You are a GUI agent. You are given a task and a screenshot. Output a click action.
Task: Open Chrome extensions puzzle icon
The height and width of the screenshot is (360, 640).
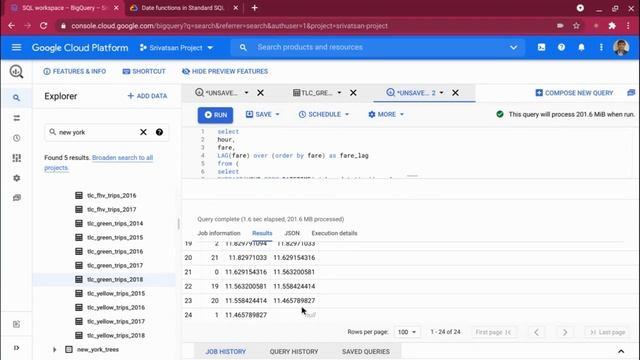click(612, 26)
